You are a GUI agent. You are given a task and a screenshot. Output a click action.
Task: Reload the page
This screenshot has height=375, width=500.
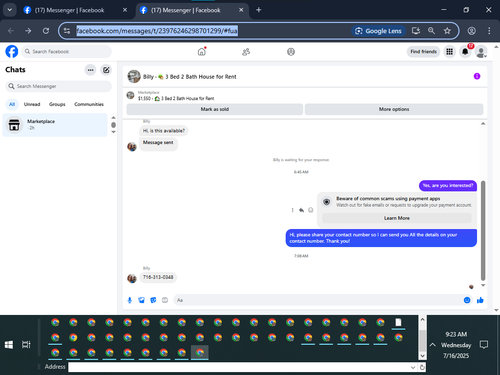(x=46, y=31)
